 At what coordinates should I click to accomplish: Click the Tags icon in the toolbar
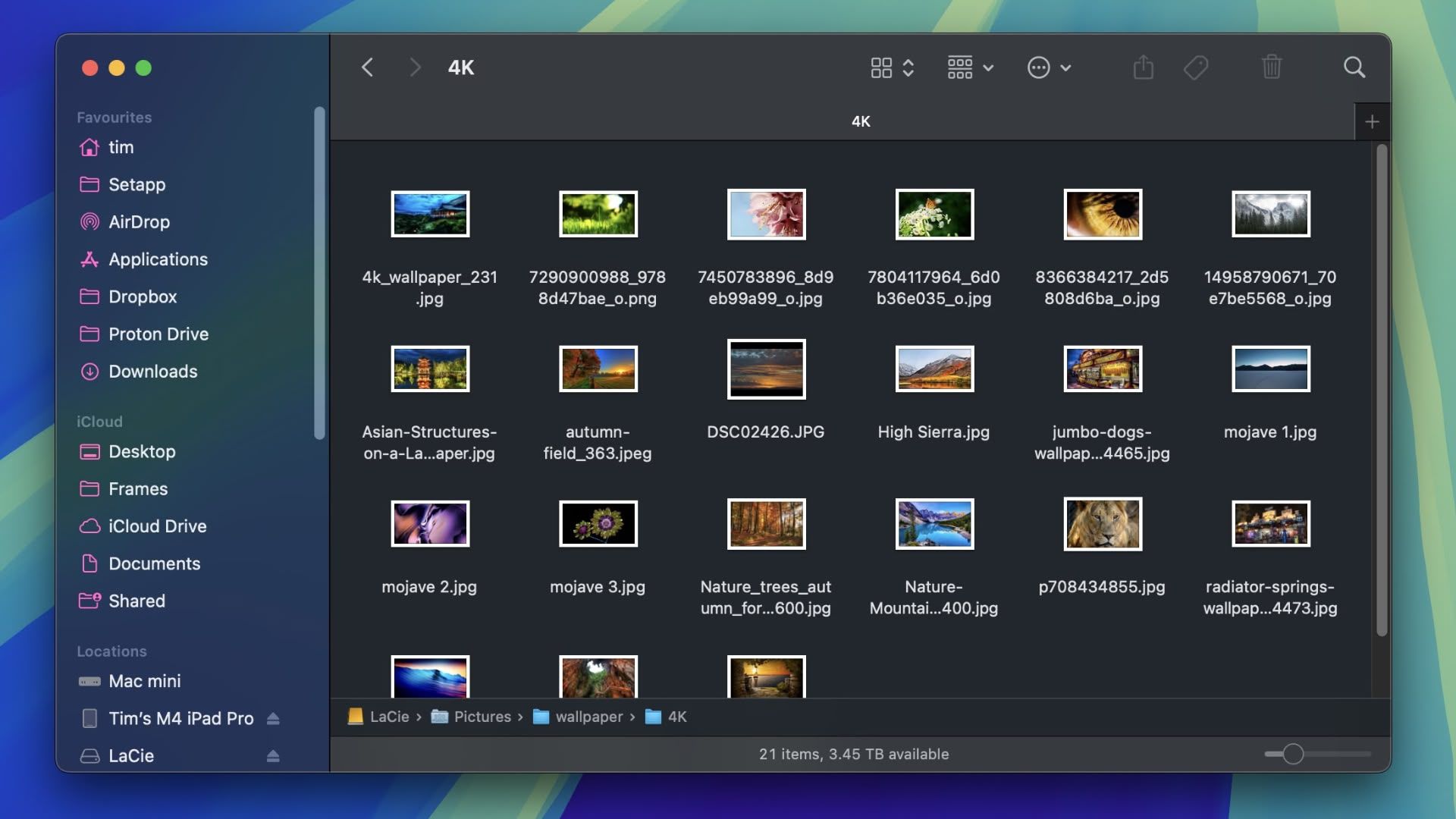tap(1196, 67)
